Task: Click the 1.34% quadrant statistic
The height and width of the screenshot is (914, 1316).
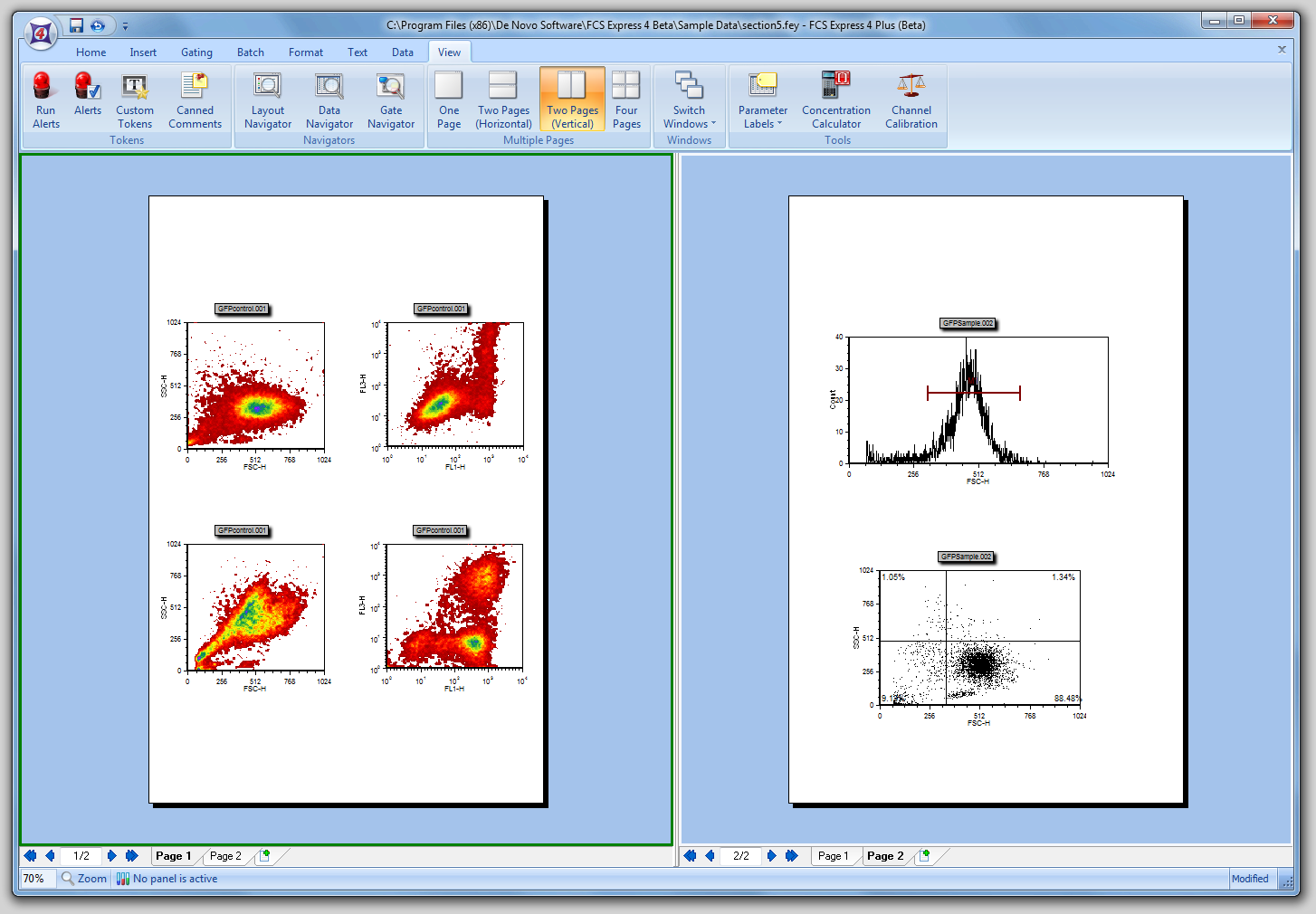Action: [1063, 576]
